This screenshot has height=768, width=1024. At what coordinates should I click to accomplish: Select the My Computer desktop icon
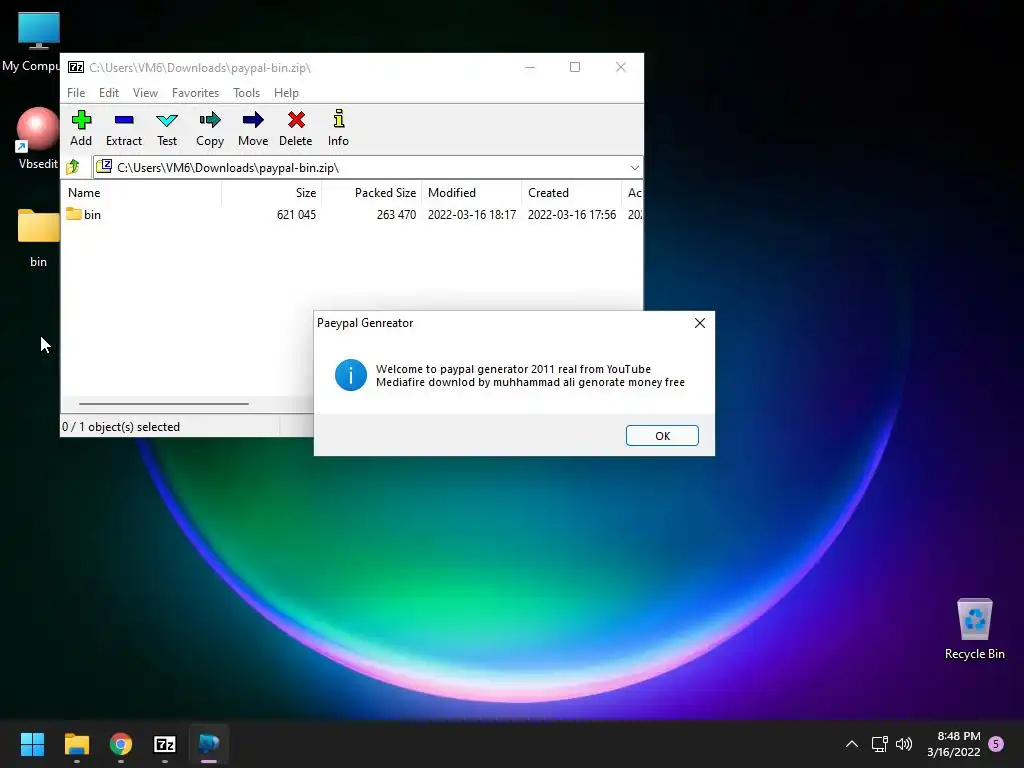coord(31,42)
